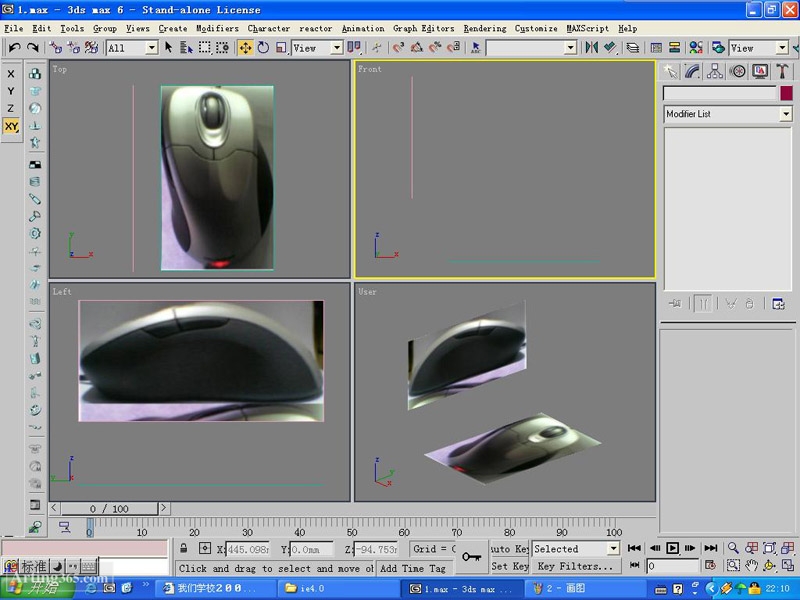Switch to the Hierarchy panel
The image size is (800, 600).
[716, 71]
